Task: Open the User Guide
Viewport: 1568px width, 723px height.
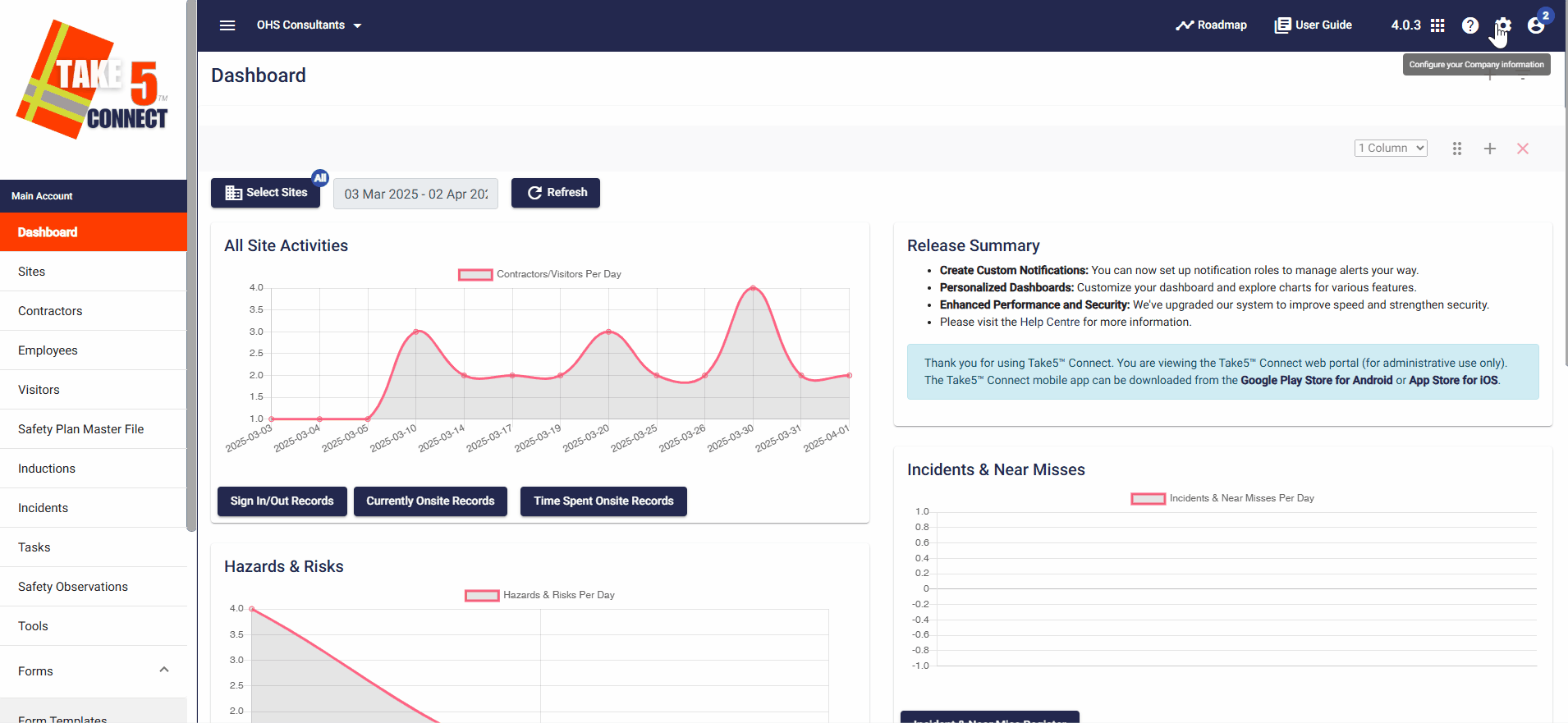Action: 1313,25
